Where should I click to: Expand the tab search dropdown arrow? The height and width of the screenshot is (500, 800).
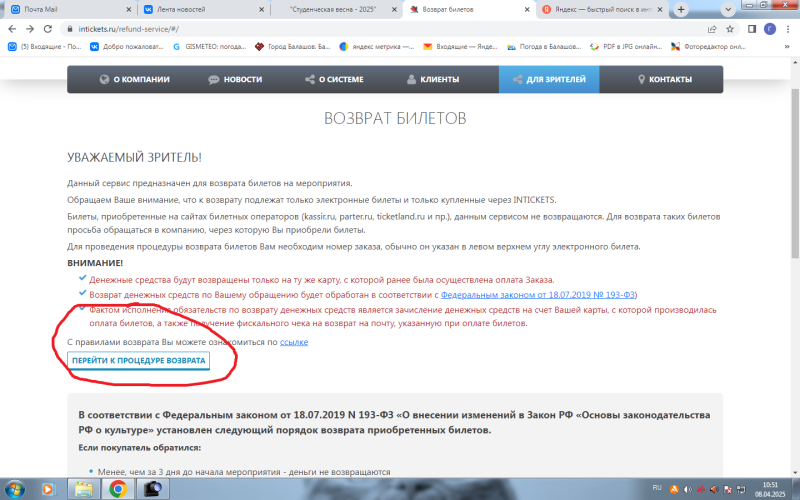[x=728, y=9]
